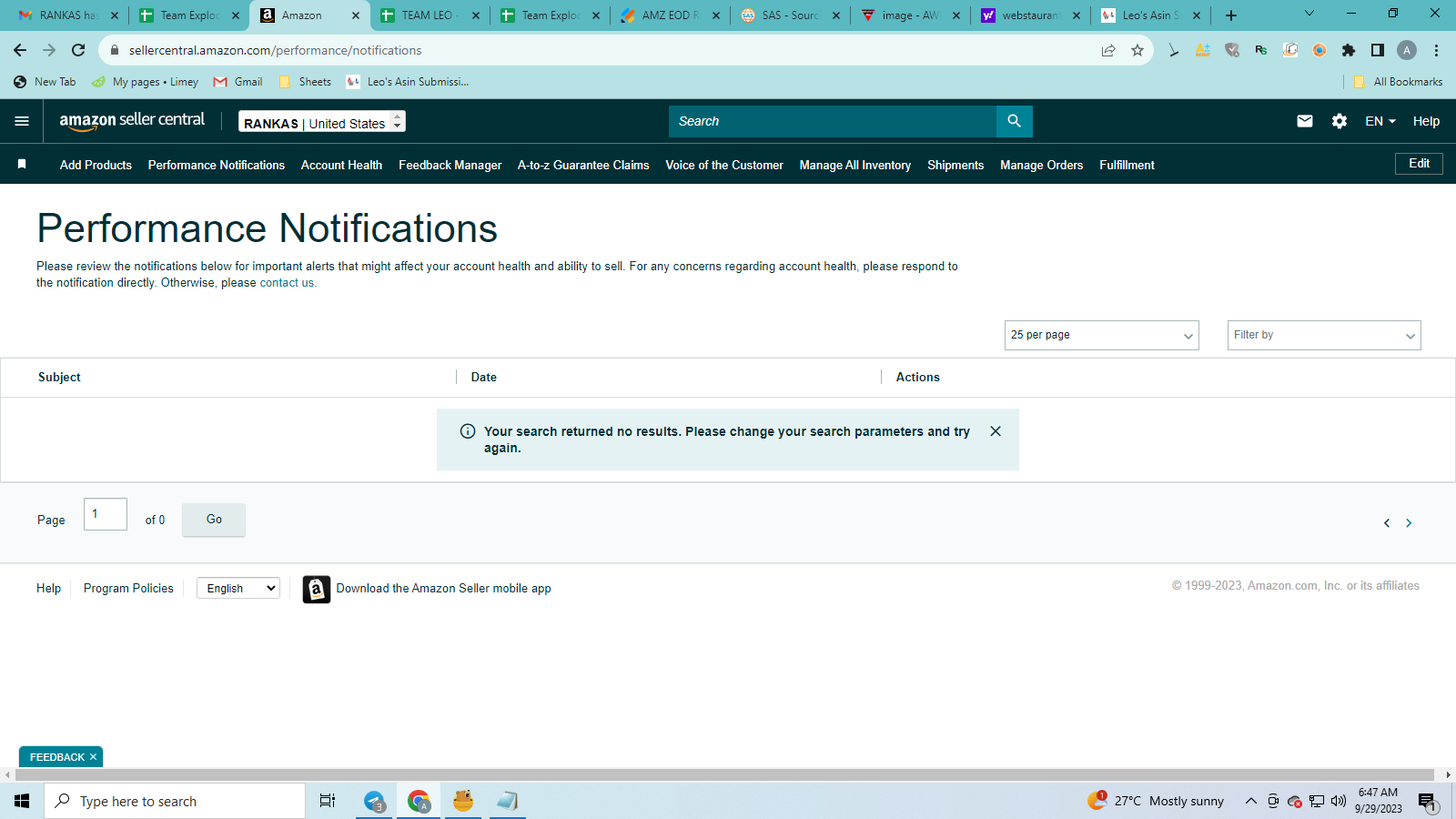Image resolution: width=1456 pixels, height=819 pixels.
Task: Click the Windows taskbar search box
Action: click(x=175, y=801)
